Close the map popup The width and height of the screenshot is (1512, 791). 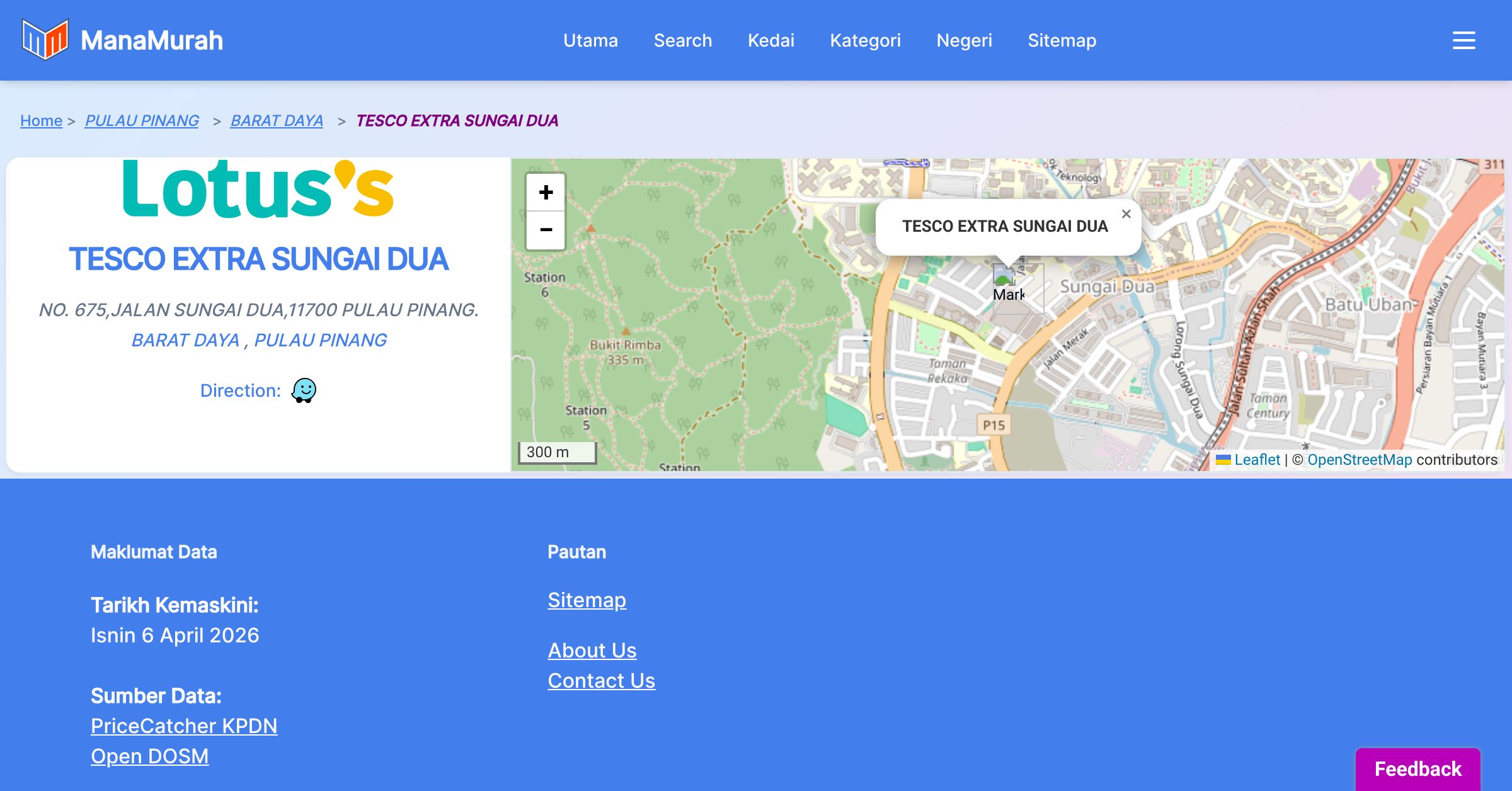tap(1126, 214)
